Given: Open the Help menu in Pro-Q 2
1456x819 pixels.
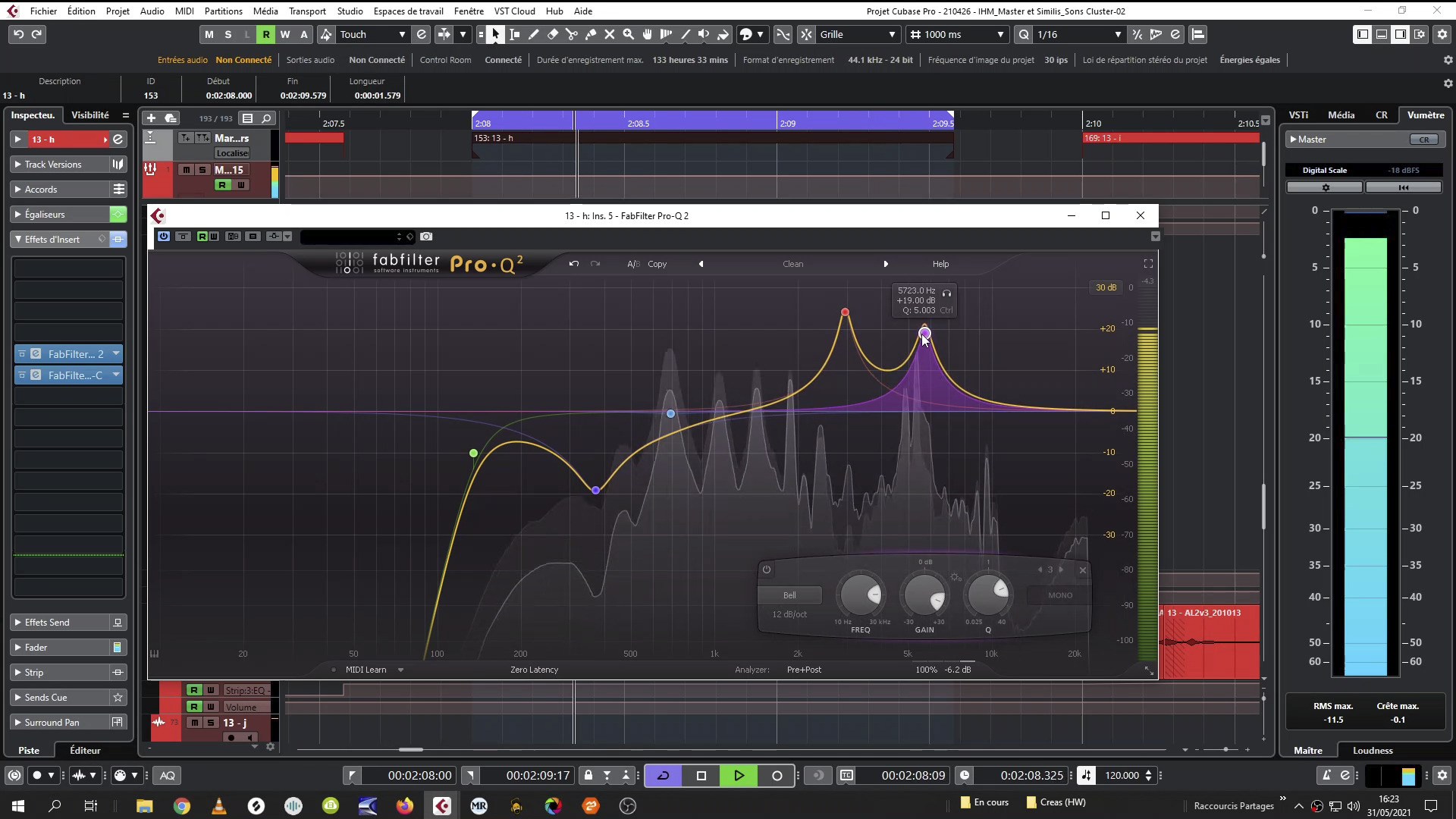Looking at the screenshot, I should [940, 264].
